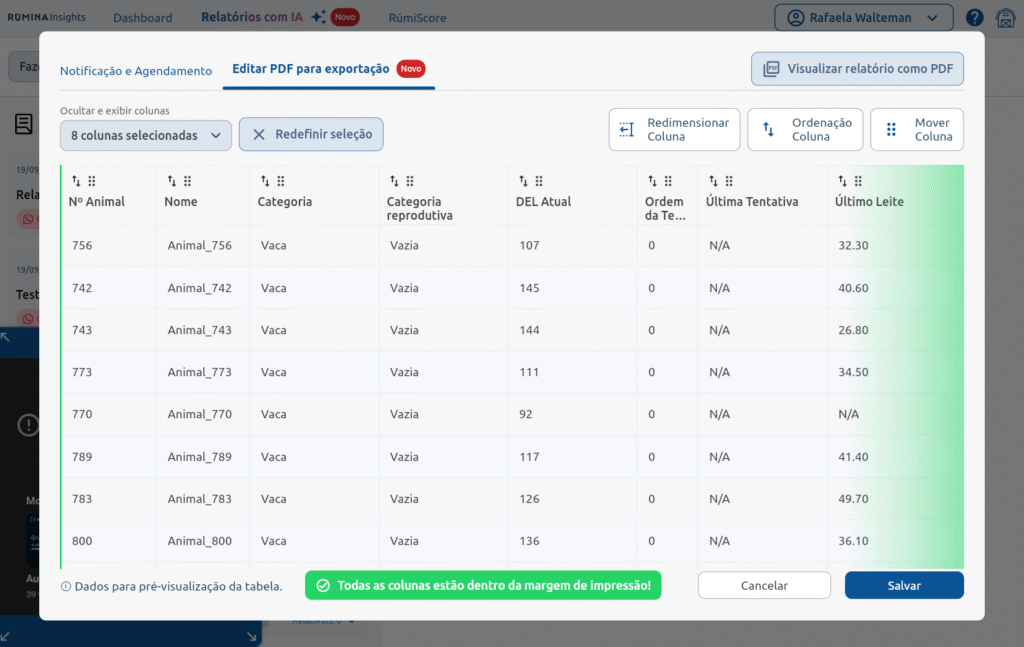The image size is (1024, 647).
Task: Click Redefinir seleção button
Action: (311, 134)
